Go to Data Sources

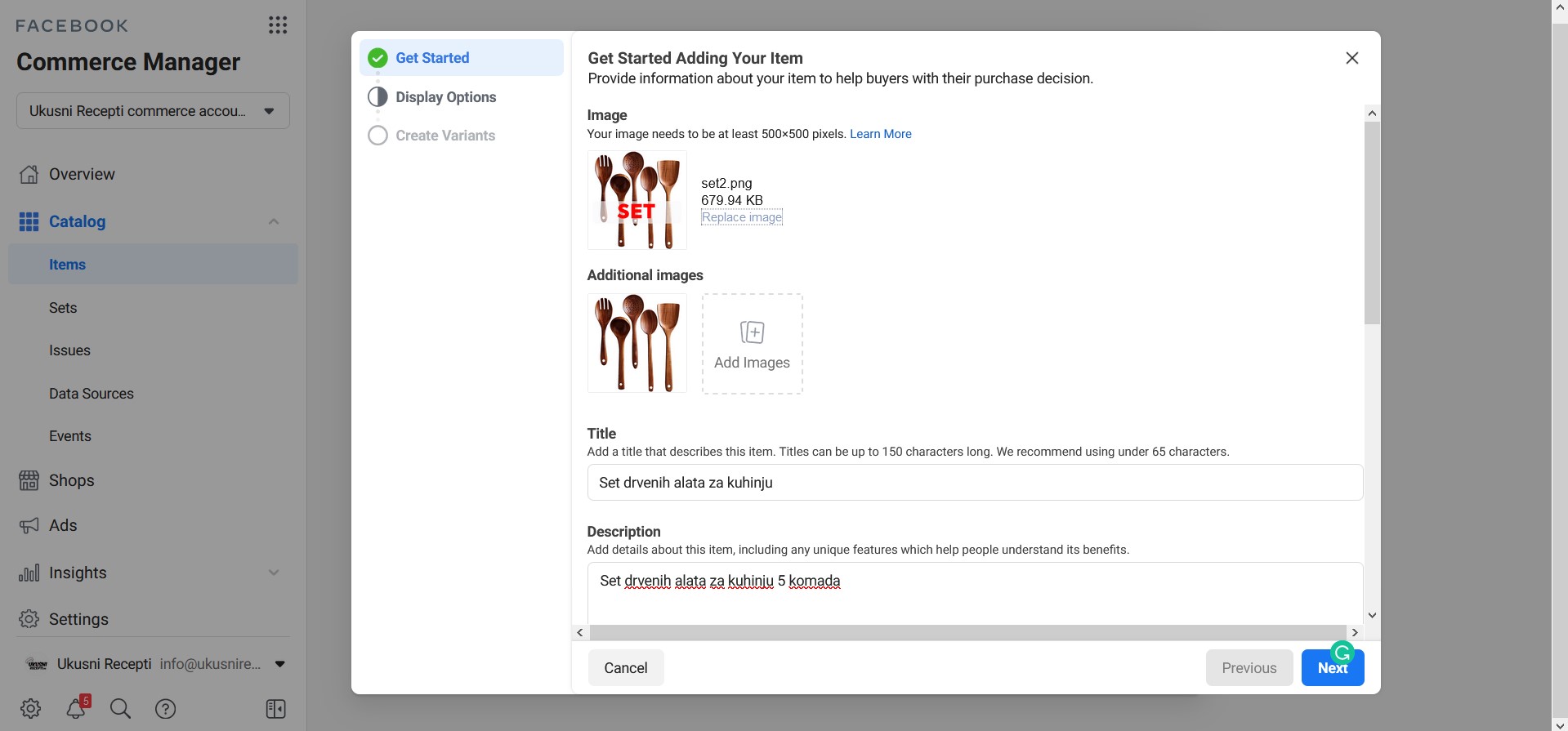tap(91, 394)
